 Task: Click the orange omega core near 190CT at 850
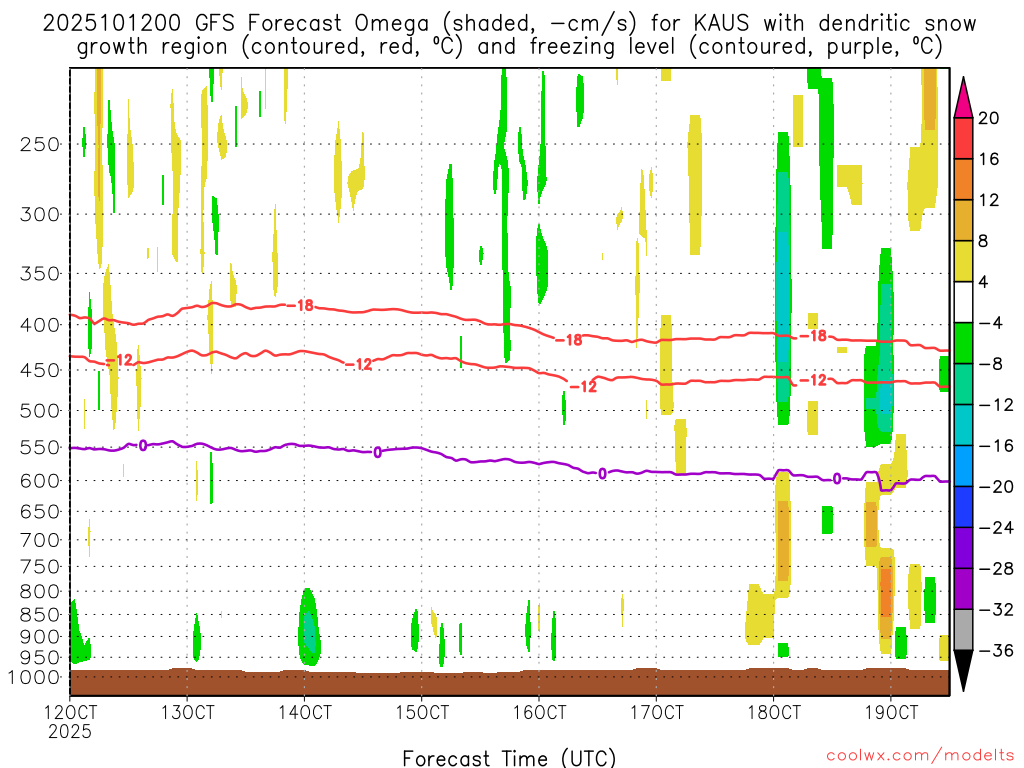pyautogui.click(x=886, y=592)
